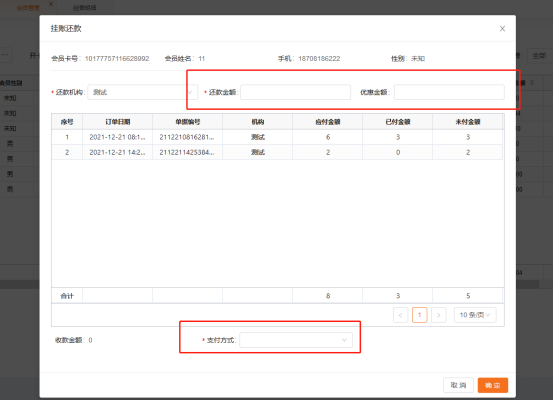Go to next page arrow in pagination
Screen dimensions: 553x401
coord(438,315)
